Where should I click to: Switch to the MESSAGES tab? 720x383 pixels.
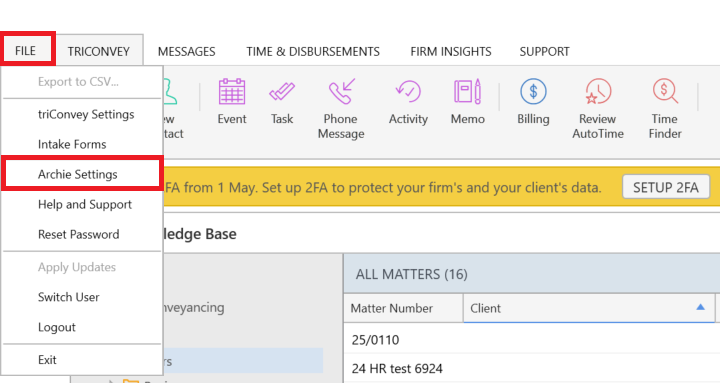point(186,51)
